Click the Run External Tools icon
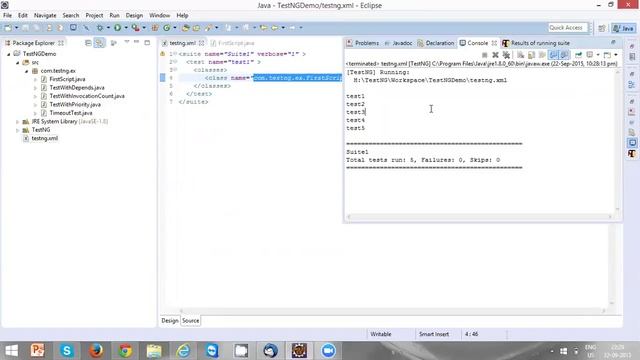This screenshot has width=640, height=360. pyautogui.click(x=136, y=28)
